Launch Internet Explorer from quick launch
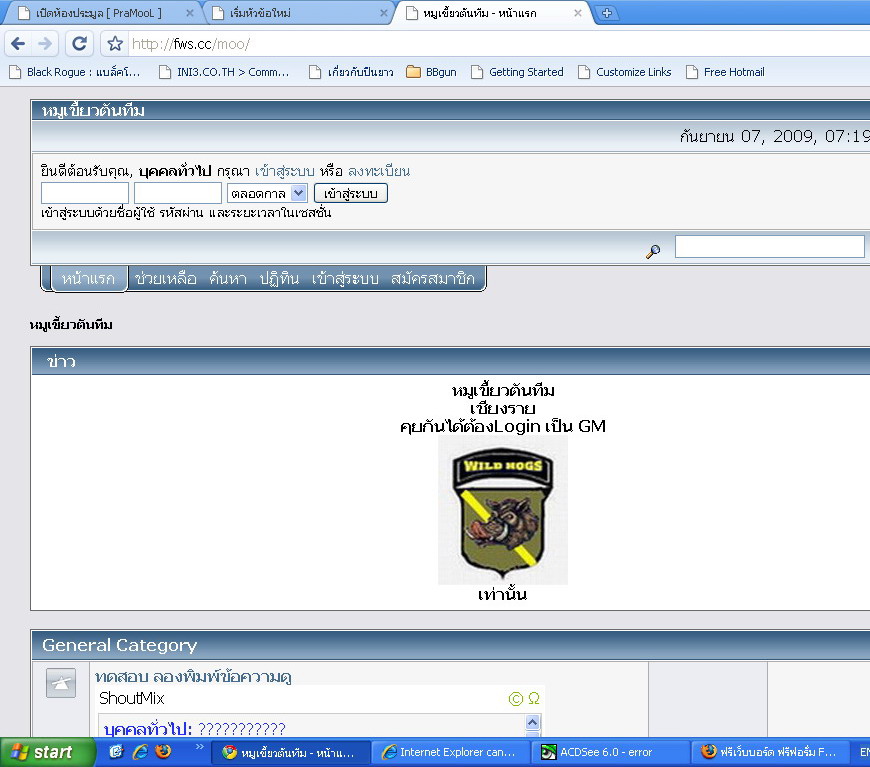This screenshot has width=870, height=767. (x=140, y=751)
